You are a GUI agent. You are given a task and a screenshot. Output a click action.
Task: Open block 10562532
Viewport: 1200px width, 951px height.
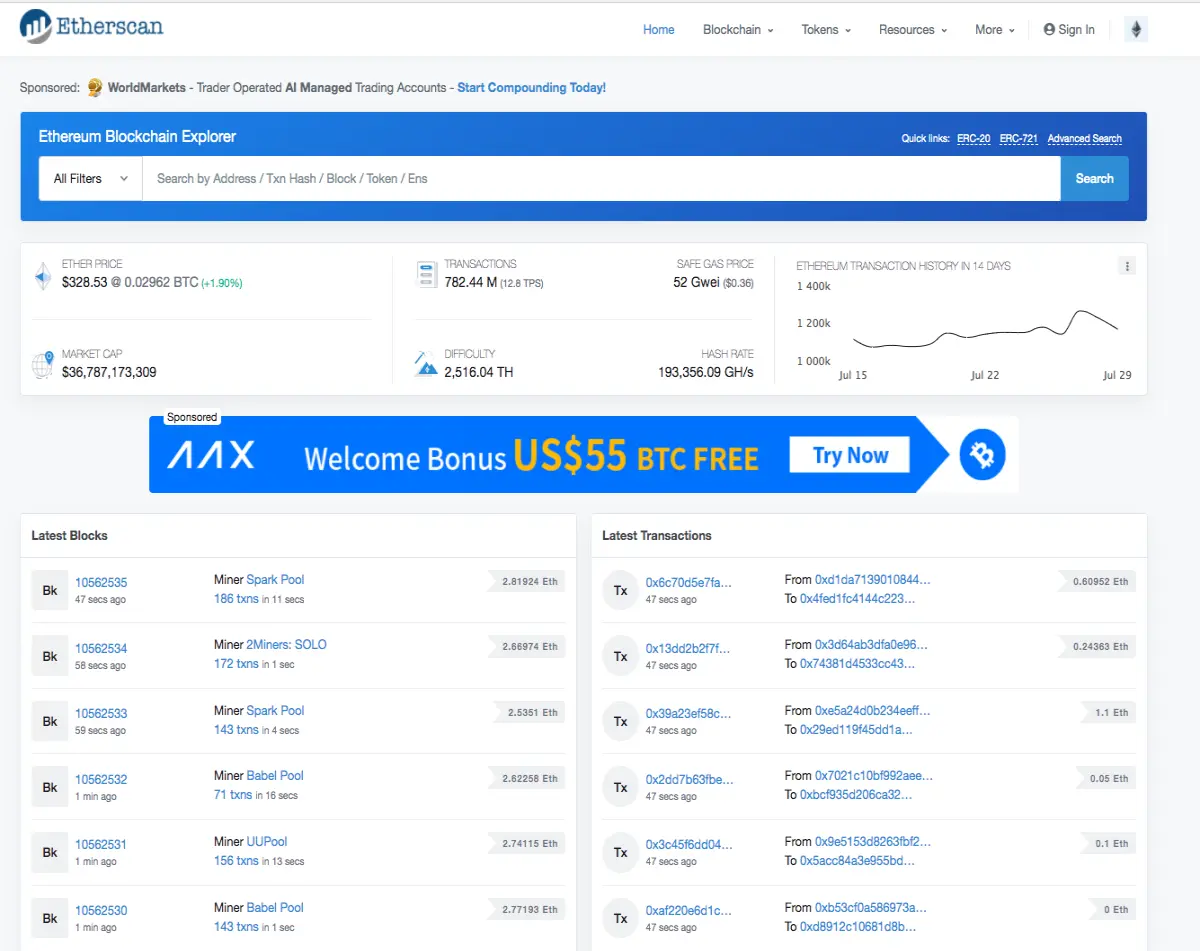coord(101,780)
